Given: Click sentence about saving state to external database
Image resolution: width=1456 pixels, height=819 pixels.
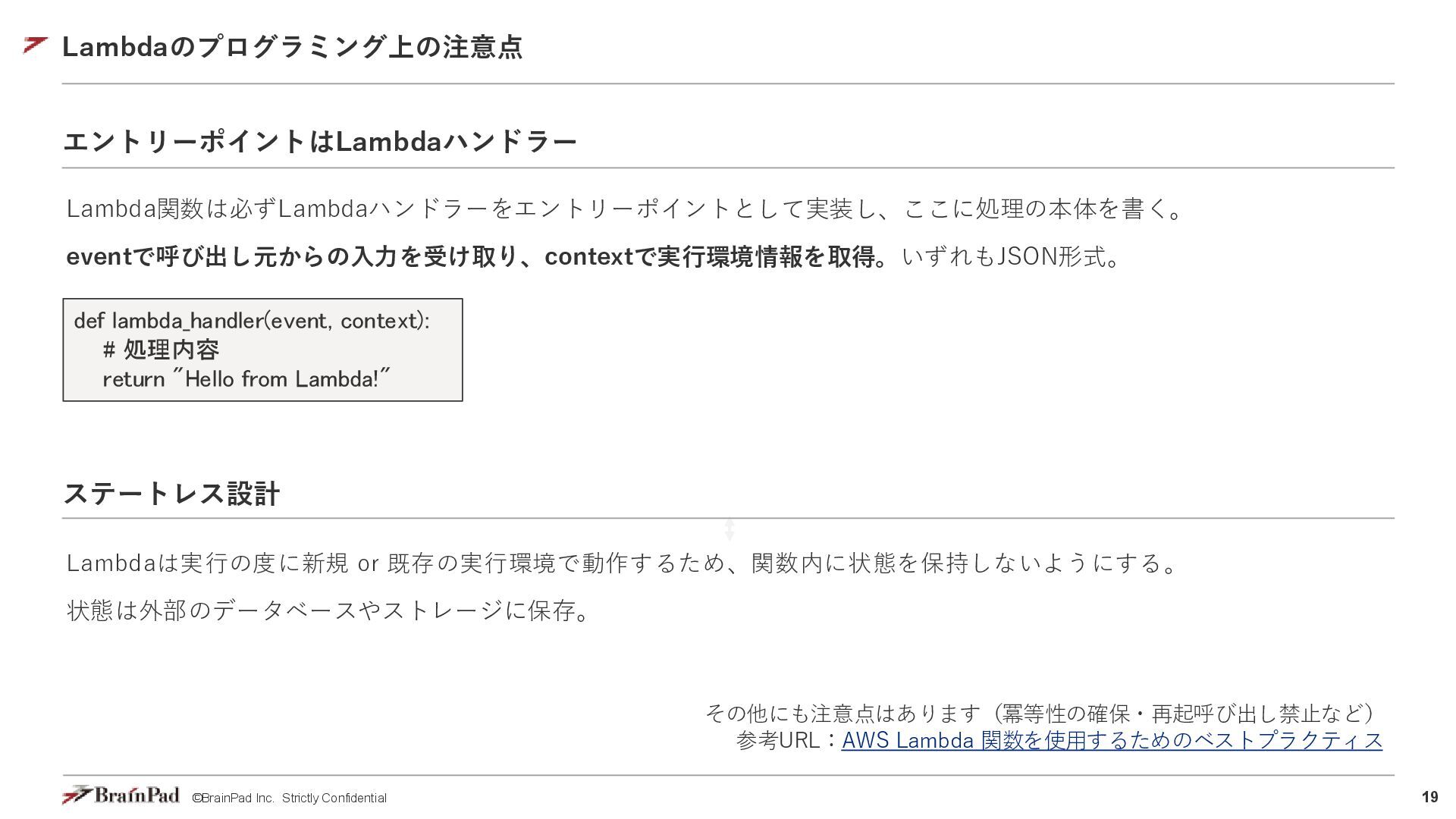Looking at the screenshot, I should [x=330, y=610].
